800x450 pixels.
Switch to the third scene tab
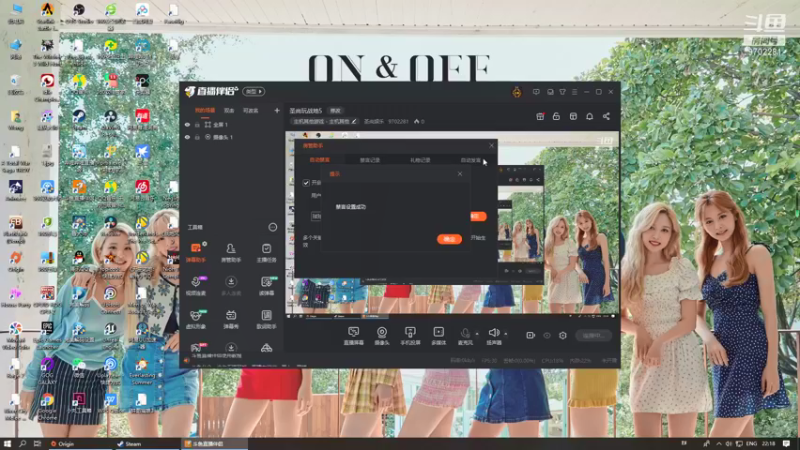click(x=251, y=110)
